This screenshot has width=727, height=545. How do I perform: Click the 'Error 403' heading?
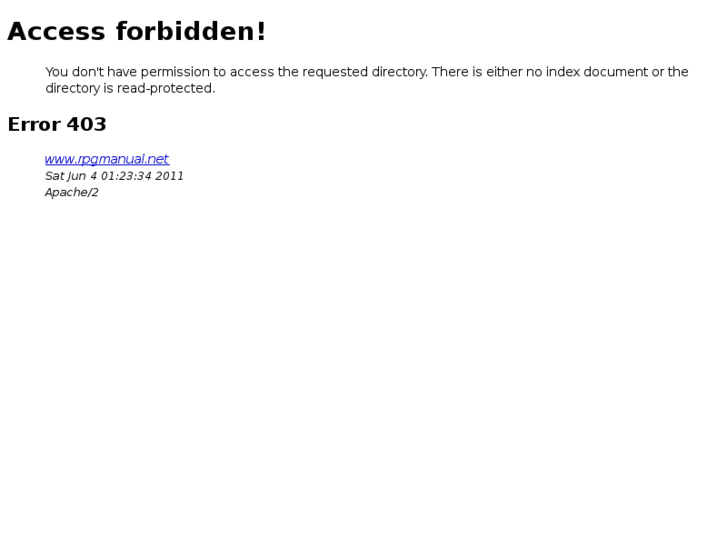point(57,124)
